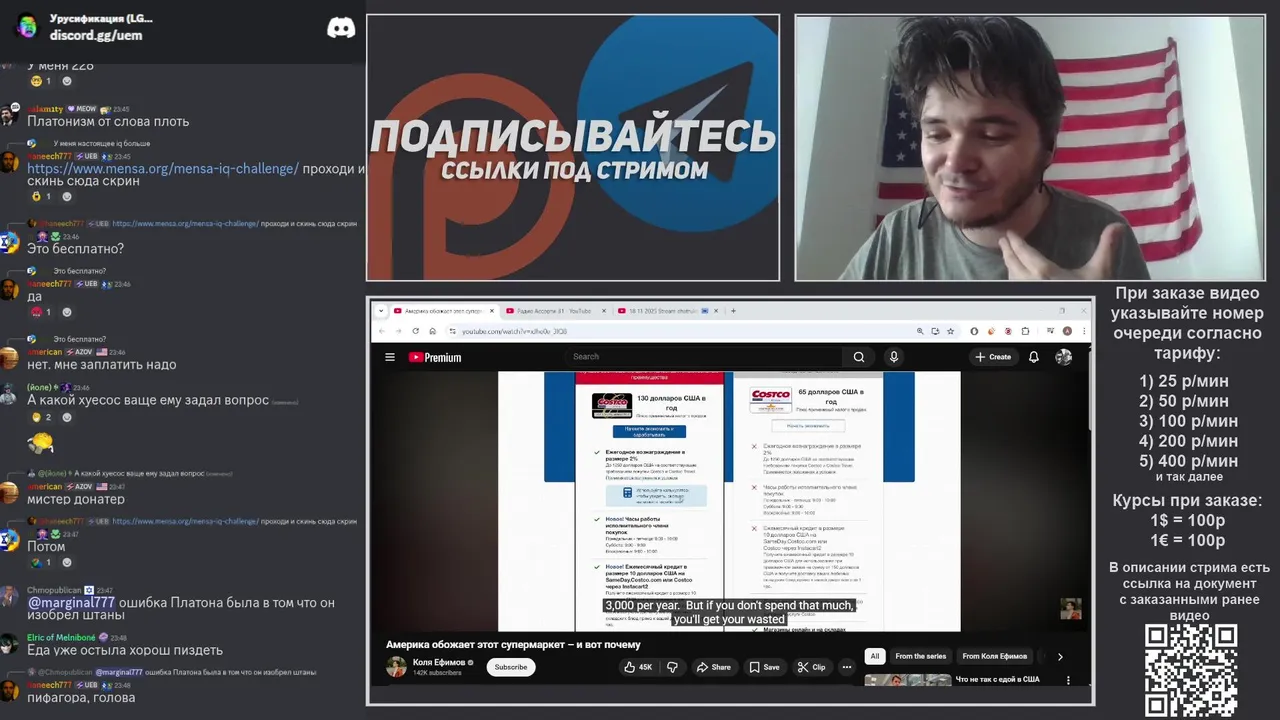Share the video via Share button
1280x720 pixels.
pos(713,667)
